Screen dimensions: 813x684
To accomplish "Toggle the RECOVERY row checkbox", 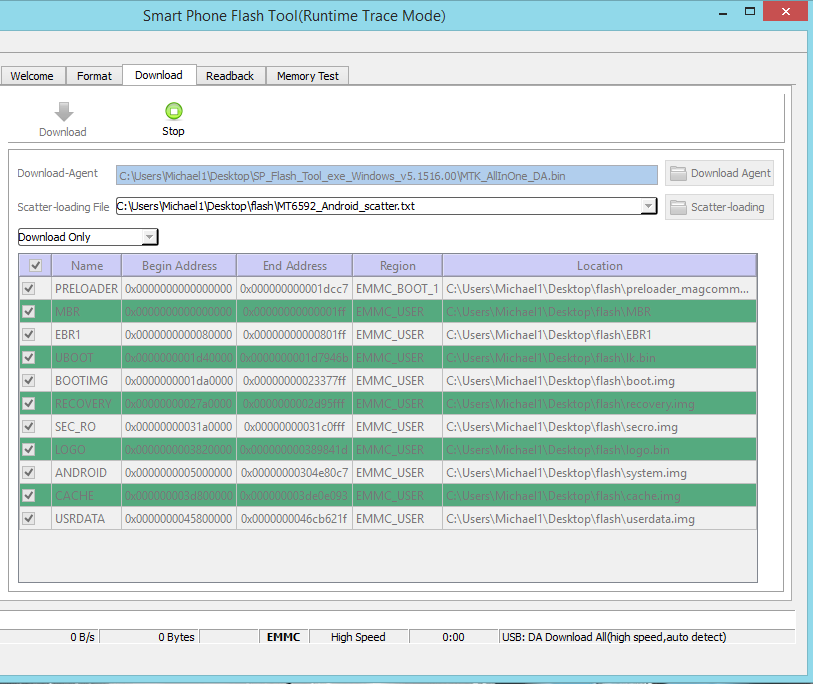I will click(x=29, y=404).
